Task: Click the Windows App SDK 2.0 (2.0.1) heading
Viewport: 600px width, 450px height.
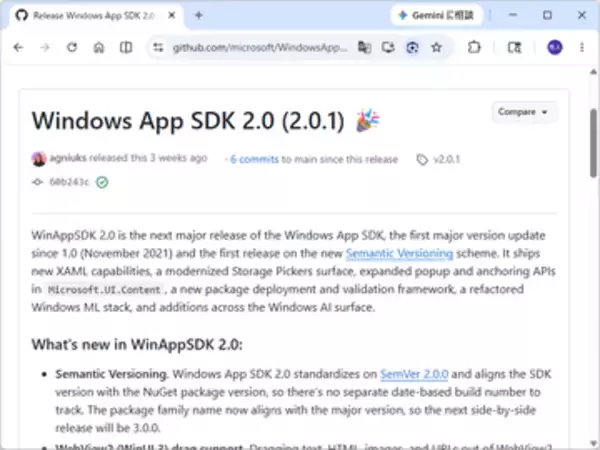Action: [x=188, y=121]
